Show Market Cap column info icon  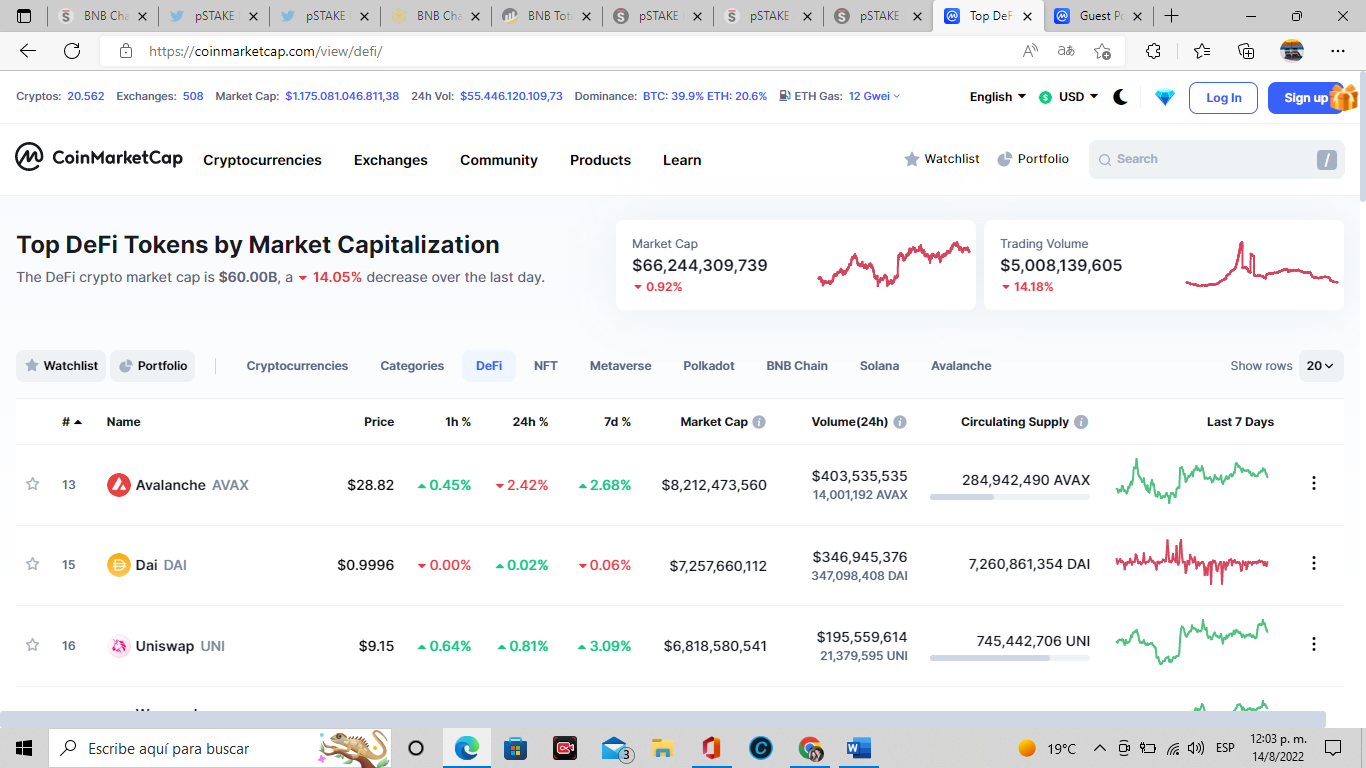click(759, 422)
